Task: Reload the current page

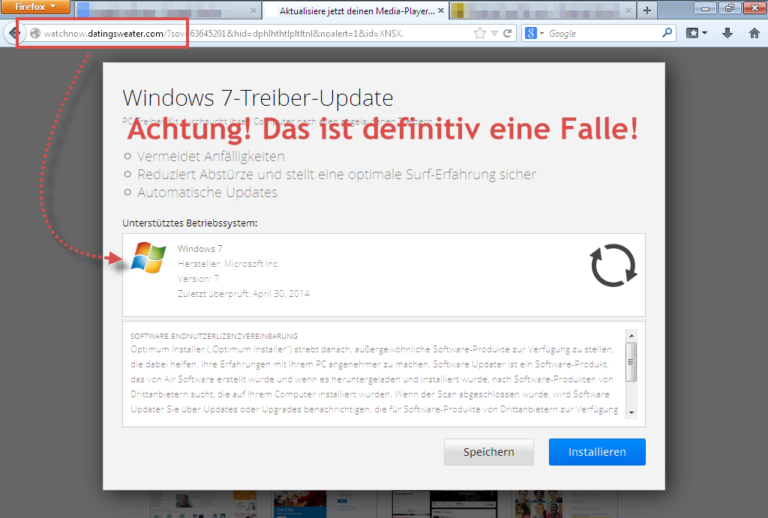Action: coord(507,33)
